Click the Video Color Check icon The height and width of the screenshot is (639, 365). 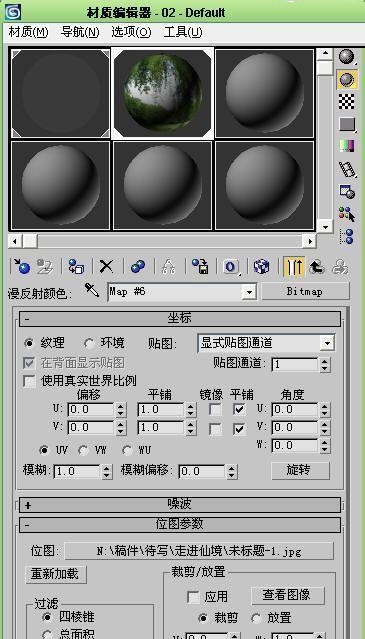click(347, 146)
